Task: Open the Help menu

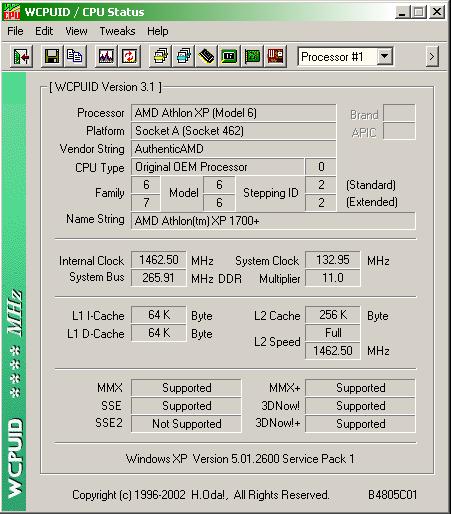Action: (158, 31)
